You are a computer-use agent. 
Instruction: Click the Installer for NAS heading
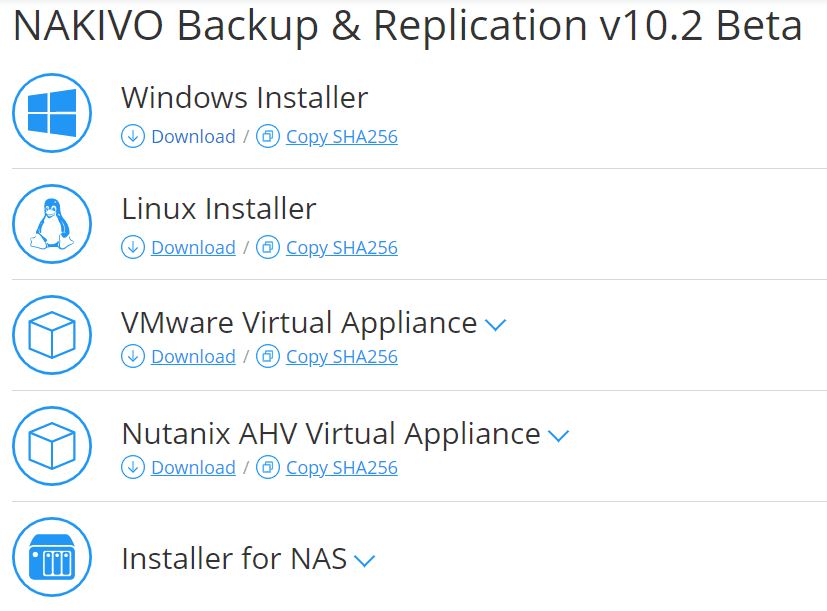pyautogui.click(x=234, y=559)
